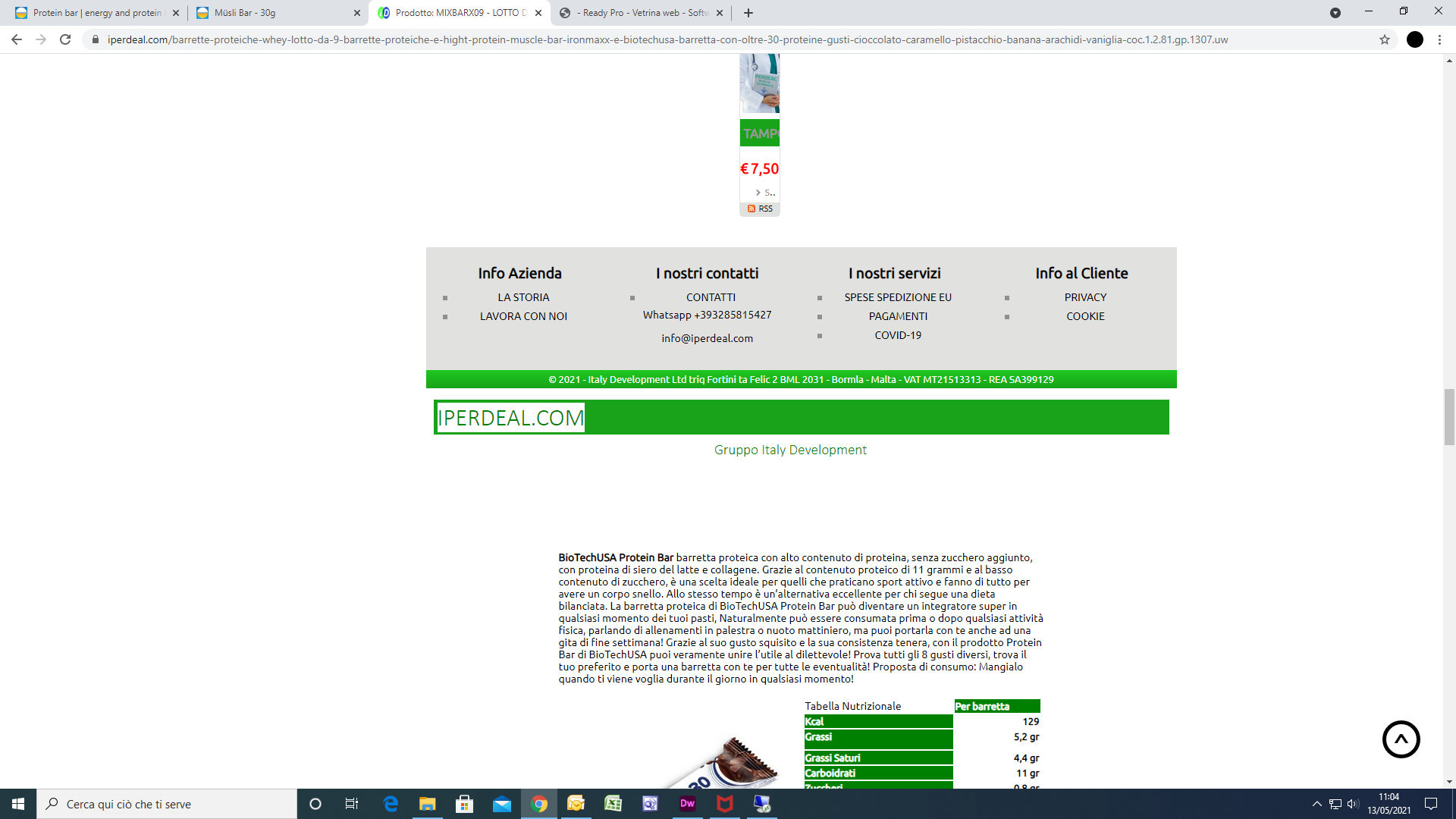The image size is (1456, 819).
Task: Click the Whatsapp +393285815427 number
Action: tap(707, 315)
